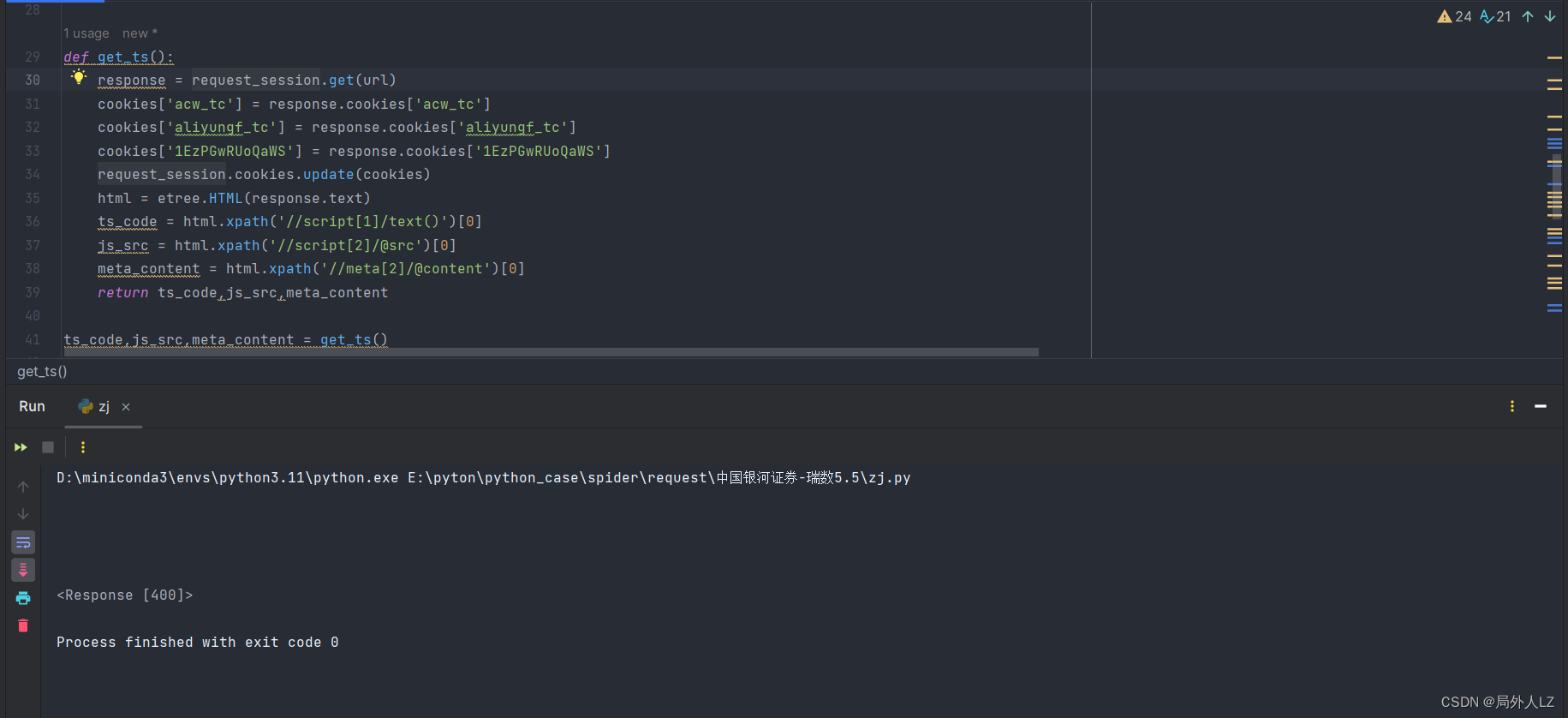Screen dimensions: 1568x718
Task: Open the typo count indicator showing 21
Action: click(1495, 16)
